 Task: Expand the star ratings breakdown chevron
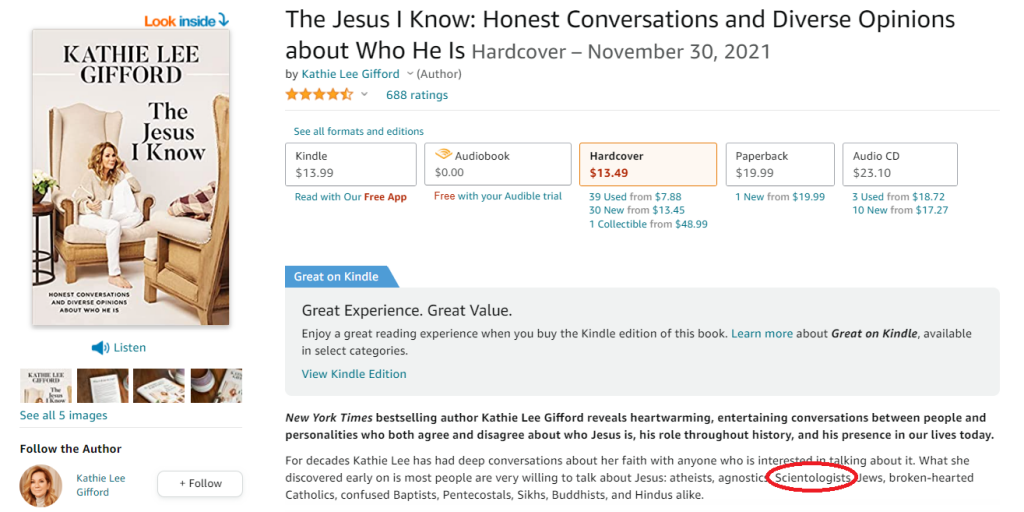(x=364, y=95)
